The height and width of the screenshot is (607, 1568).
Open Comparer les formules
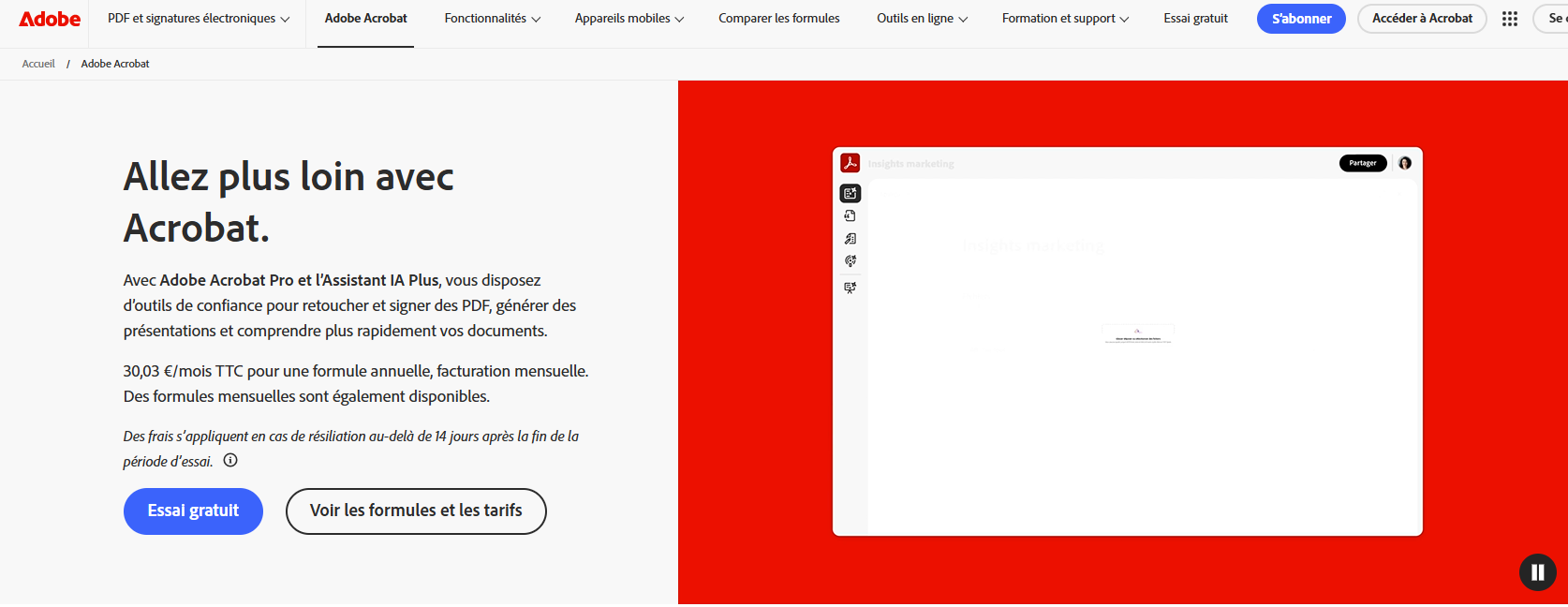(779, 19)
